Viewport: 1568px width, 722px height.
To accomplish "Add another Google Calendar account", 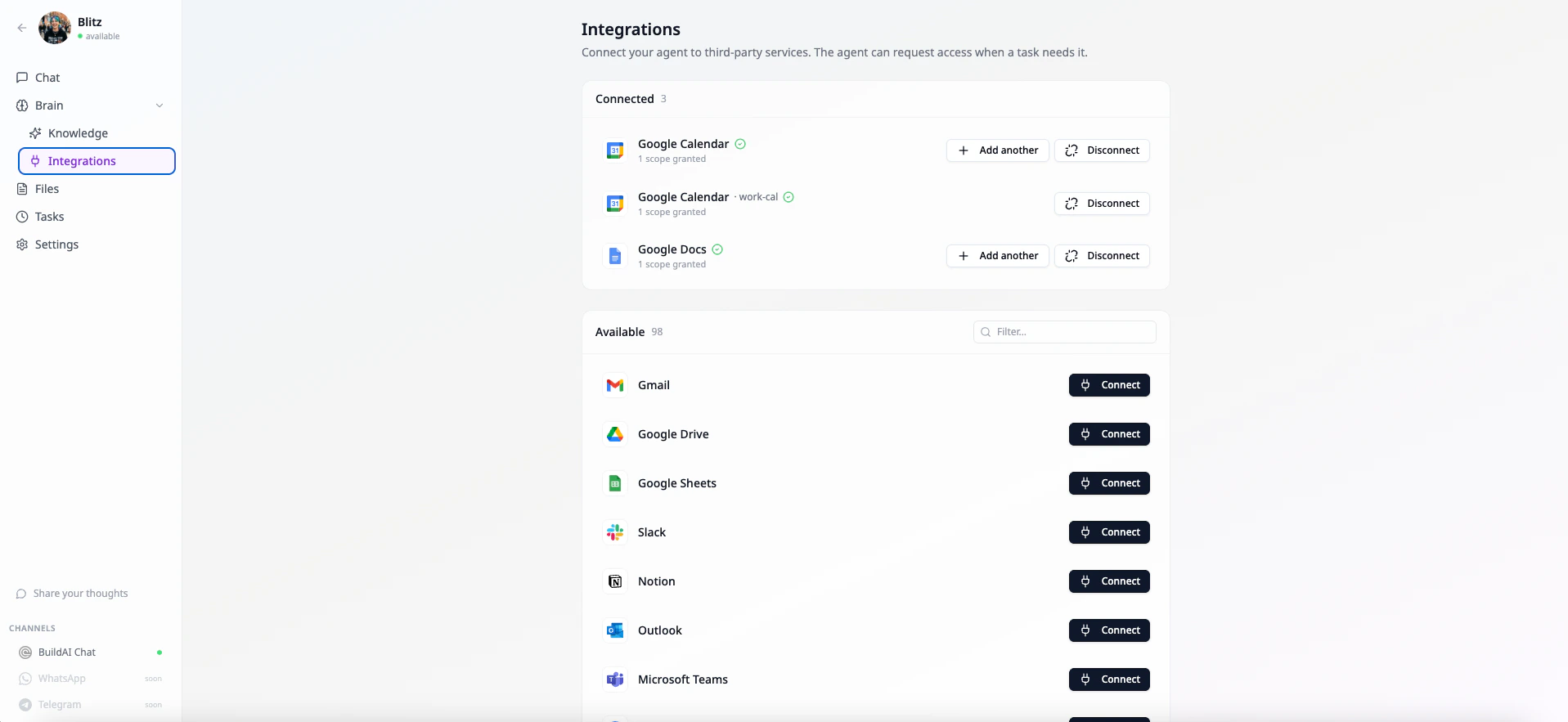I will click(997, 150).
